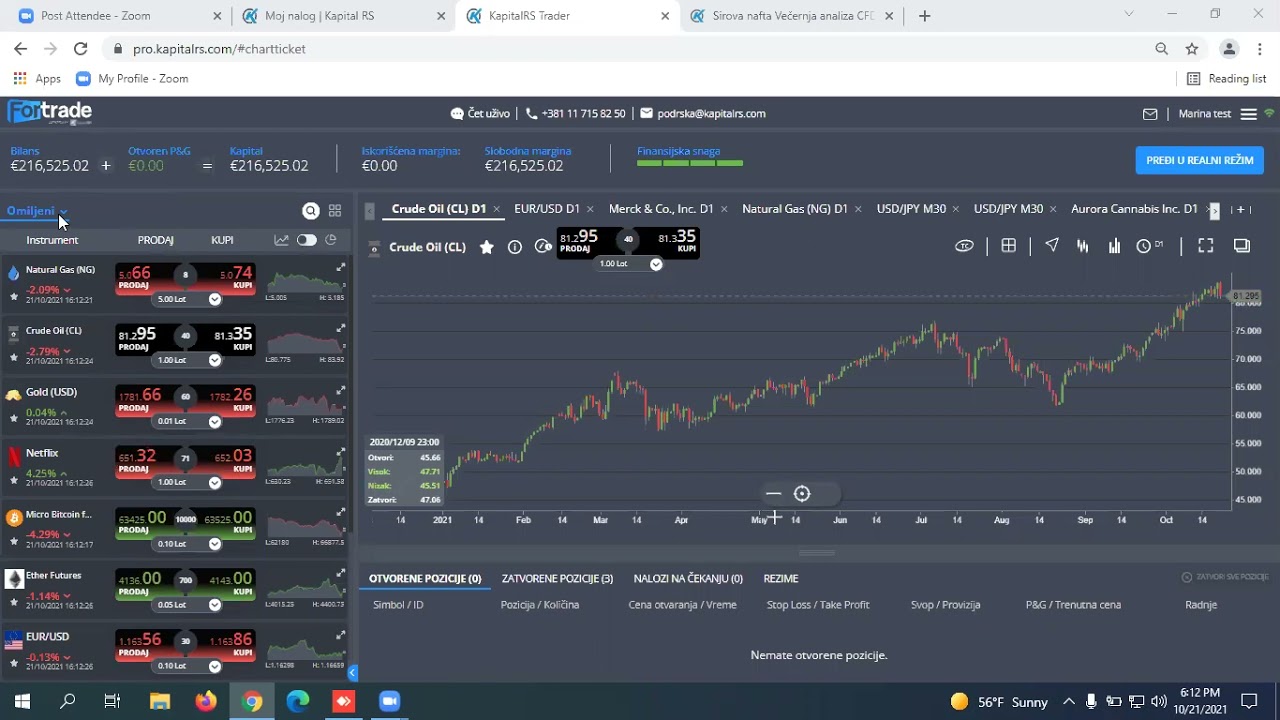Toggle the watchlist header switch
This screenshot has width=1280, height=720.
pos(306,240)
